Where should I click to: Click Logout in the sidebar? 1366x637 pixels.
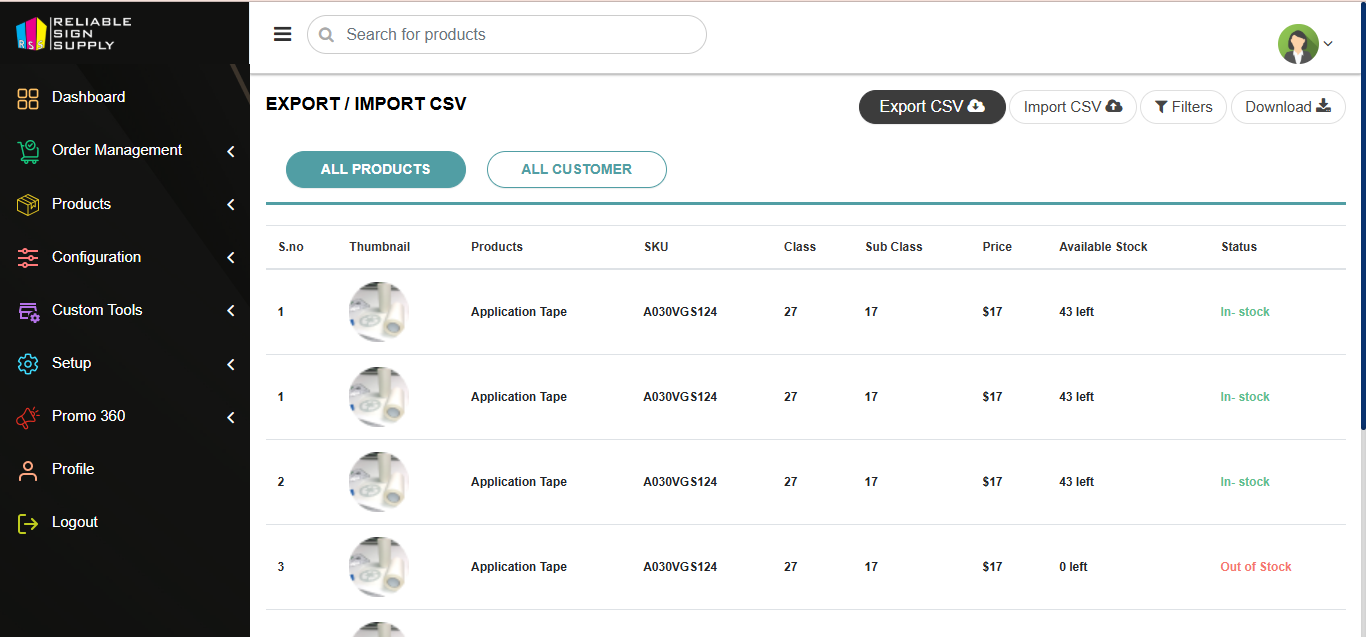click(x=74, y=522)
